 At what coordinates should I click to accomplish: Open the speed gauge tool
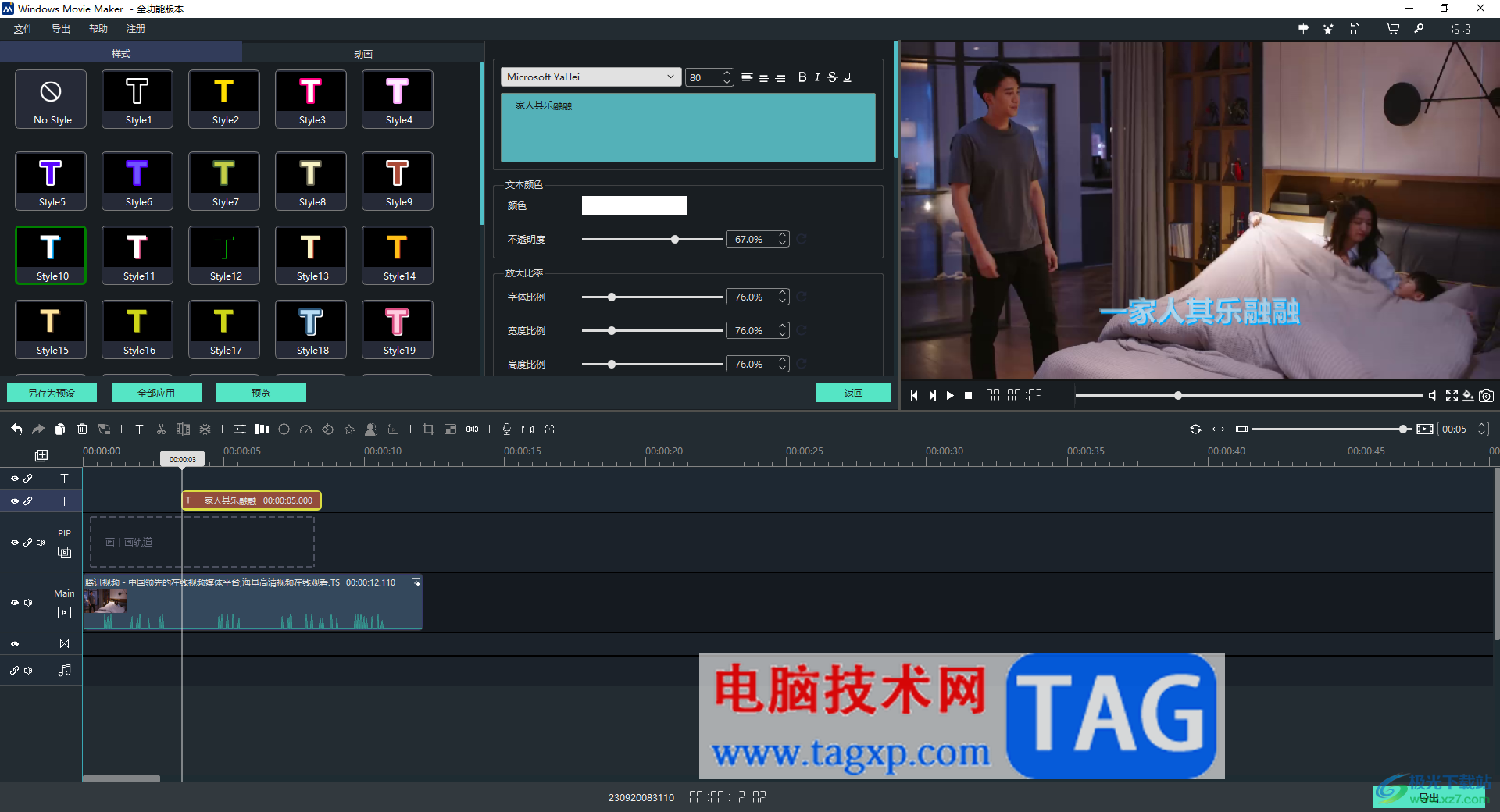coord(306,429)
